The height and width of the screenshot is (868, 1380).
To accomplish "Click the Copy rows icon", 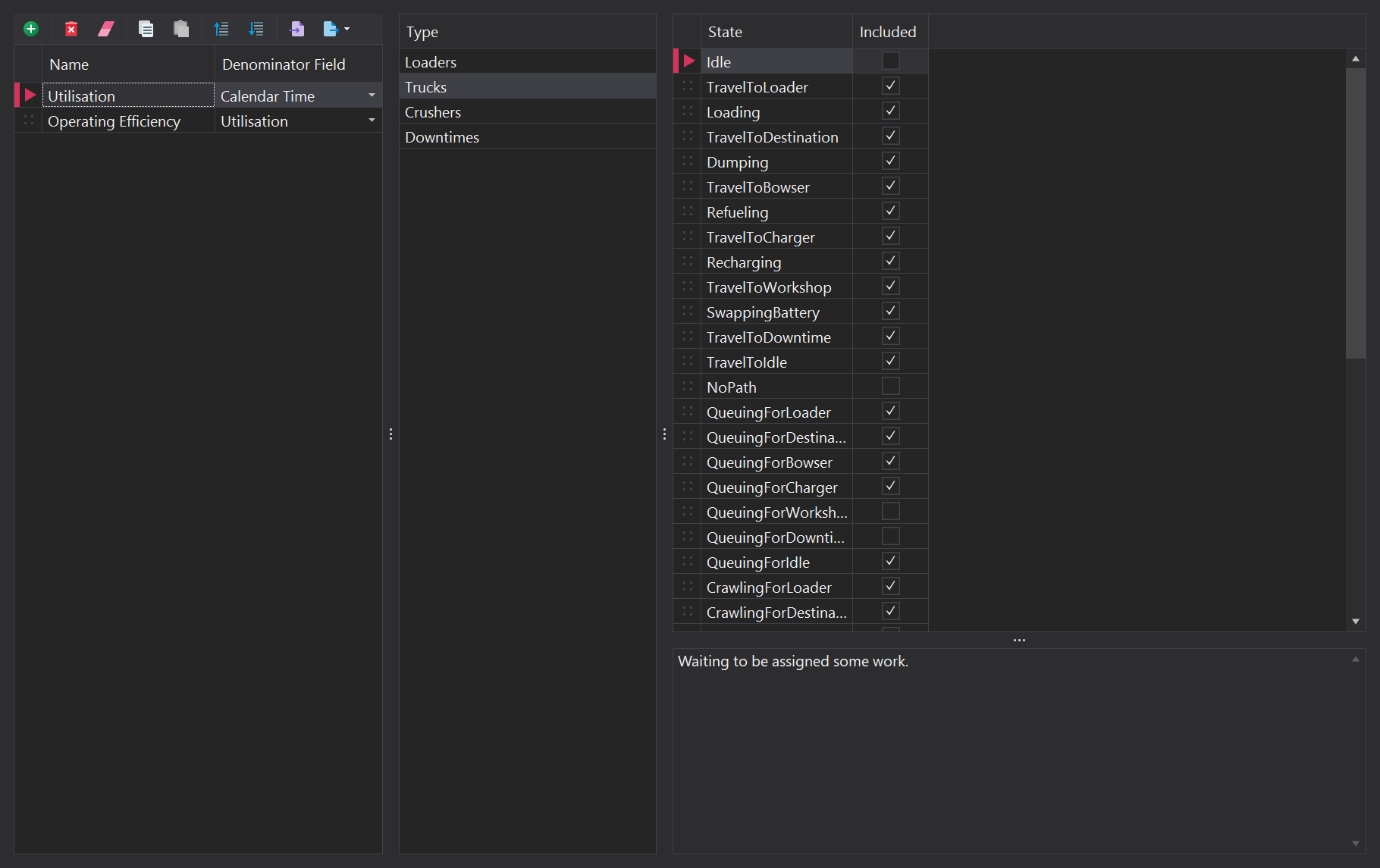I will click(146, 29).
